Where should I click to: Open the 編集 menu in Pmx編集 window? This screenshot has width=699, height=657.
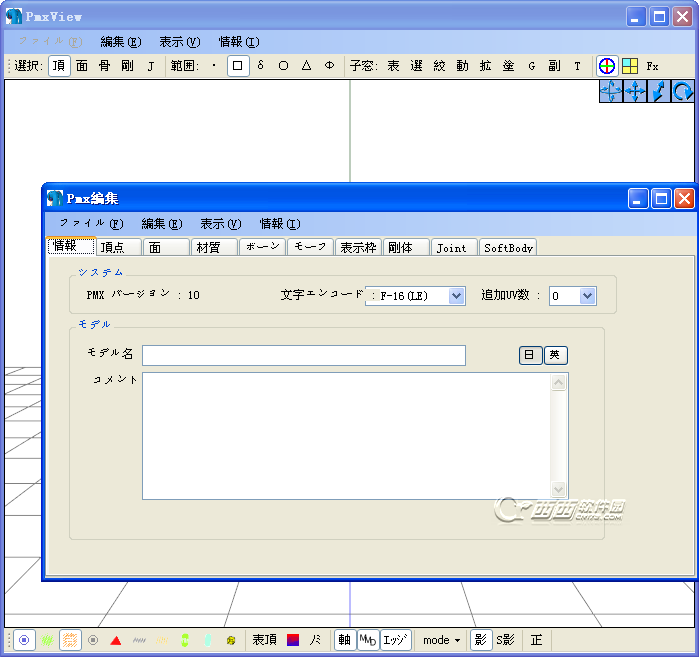point(161,224)
